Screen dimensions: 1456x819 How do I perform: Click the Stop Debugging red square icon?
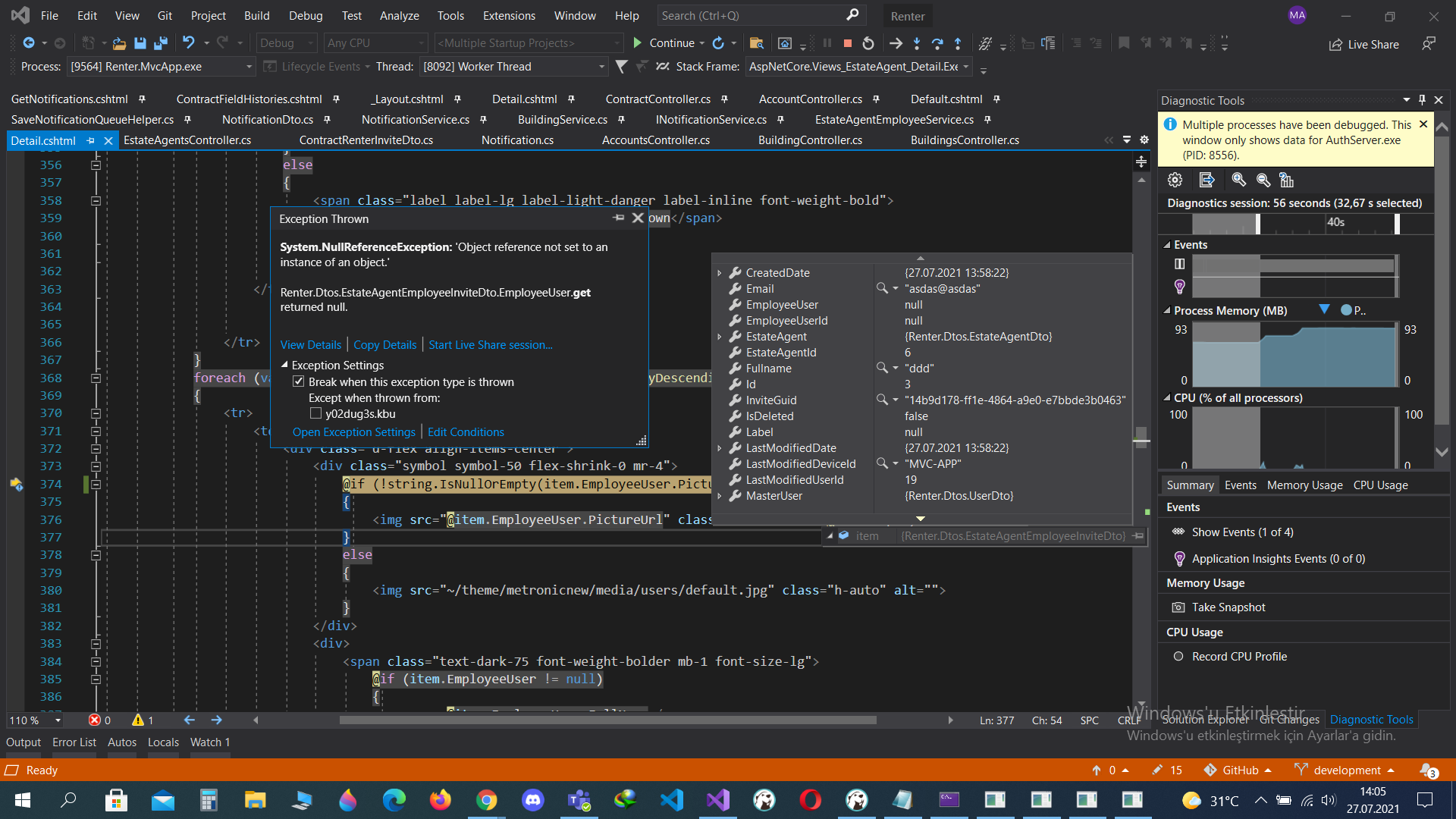[848, 43]
